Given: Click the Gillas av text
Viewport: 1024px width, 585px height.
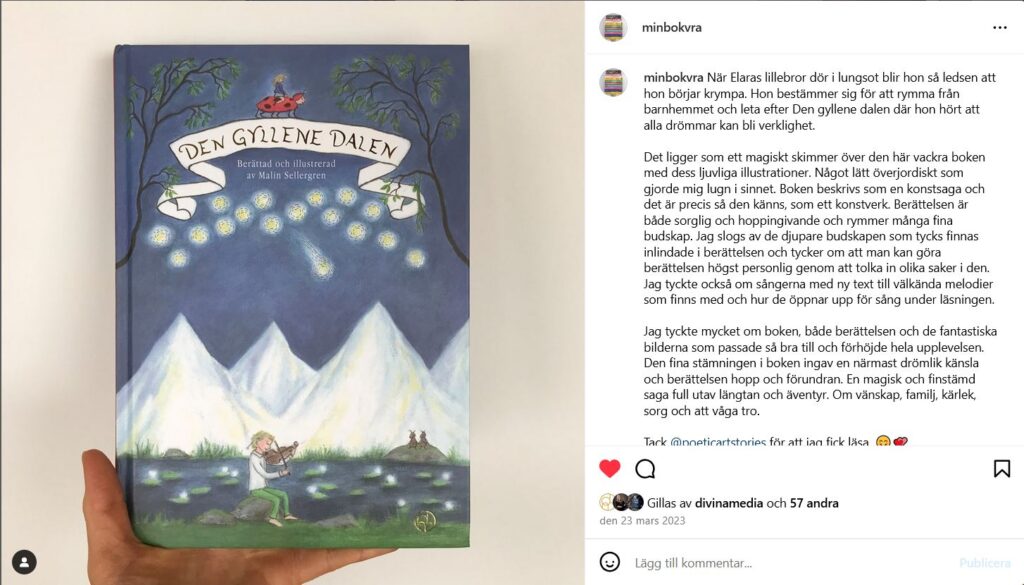Looking at the screenshot, I should tap(669, 503).
